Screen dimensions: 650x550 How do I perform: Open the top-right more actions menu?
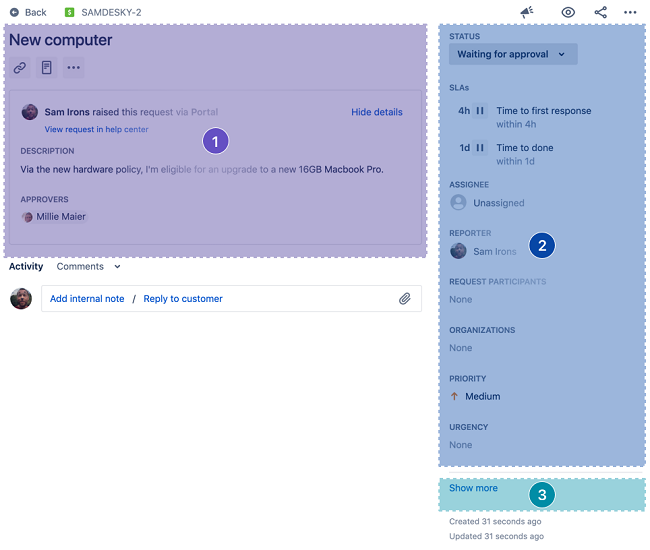(630, 12)
